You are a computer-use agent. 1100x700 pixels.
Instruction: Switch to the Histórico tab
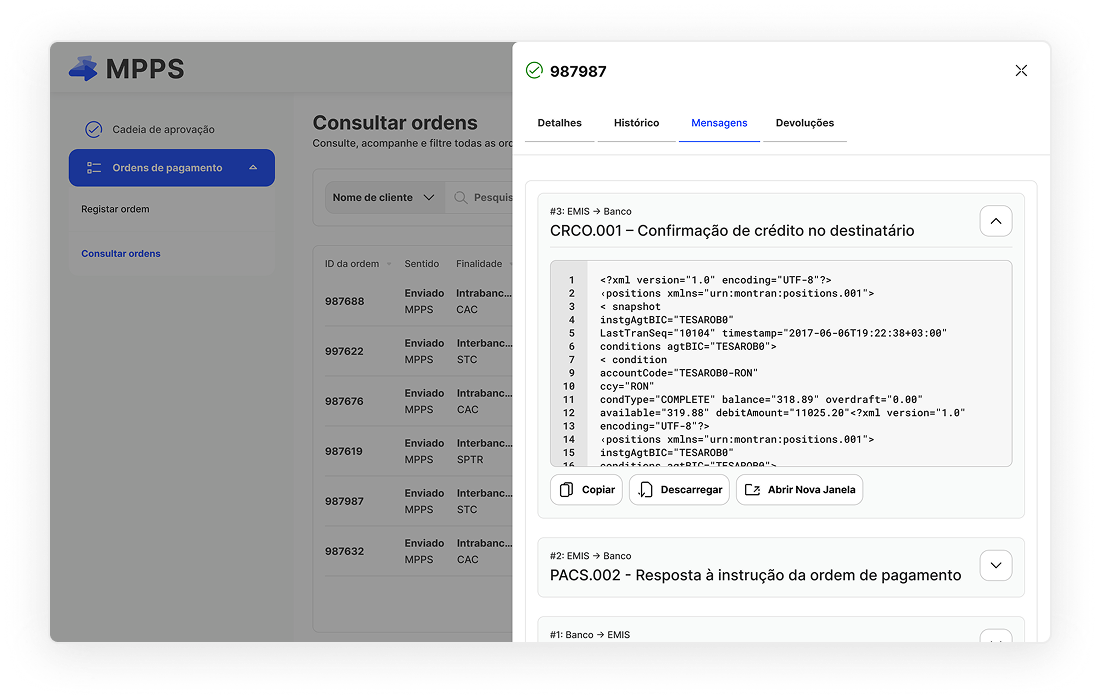click(636, 123)
